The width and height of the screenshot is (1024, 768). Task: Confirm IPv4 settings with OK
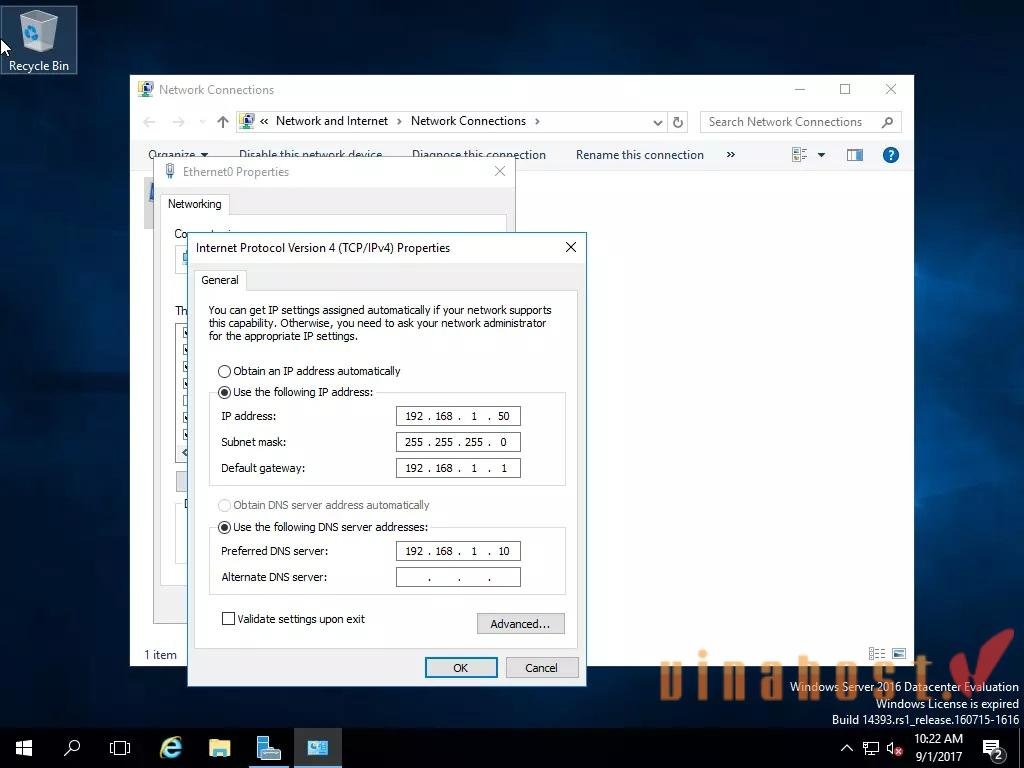pos(461,667)
